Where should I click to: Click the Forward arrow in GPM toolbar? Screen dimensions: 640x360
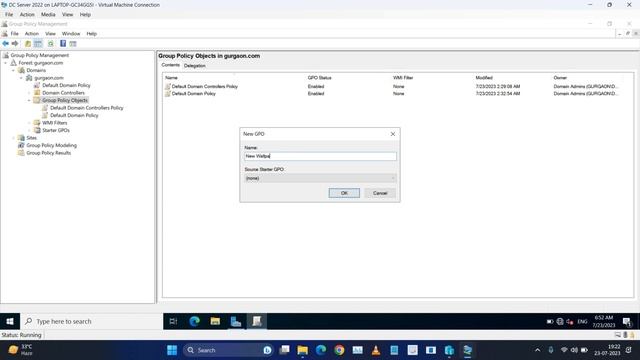[15, 44]
